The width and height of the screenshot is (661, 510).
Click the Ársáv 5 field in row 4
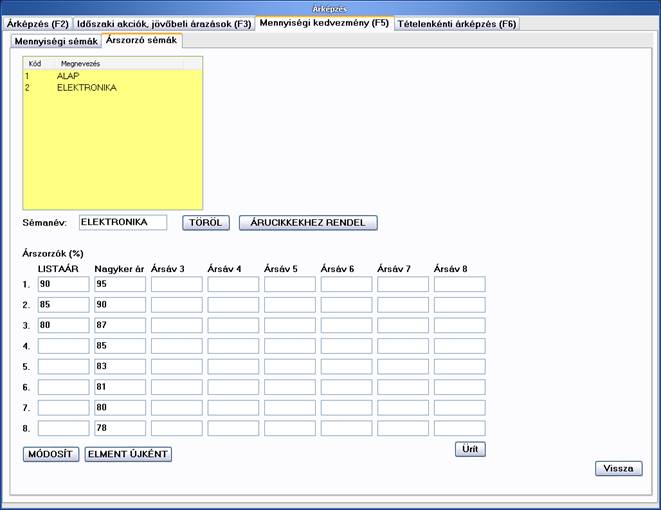point(290,346)
